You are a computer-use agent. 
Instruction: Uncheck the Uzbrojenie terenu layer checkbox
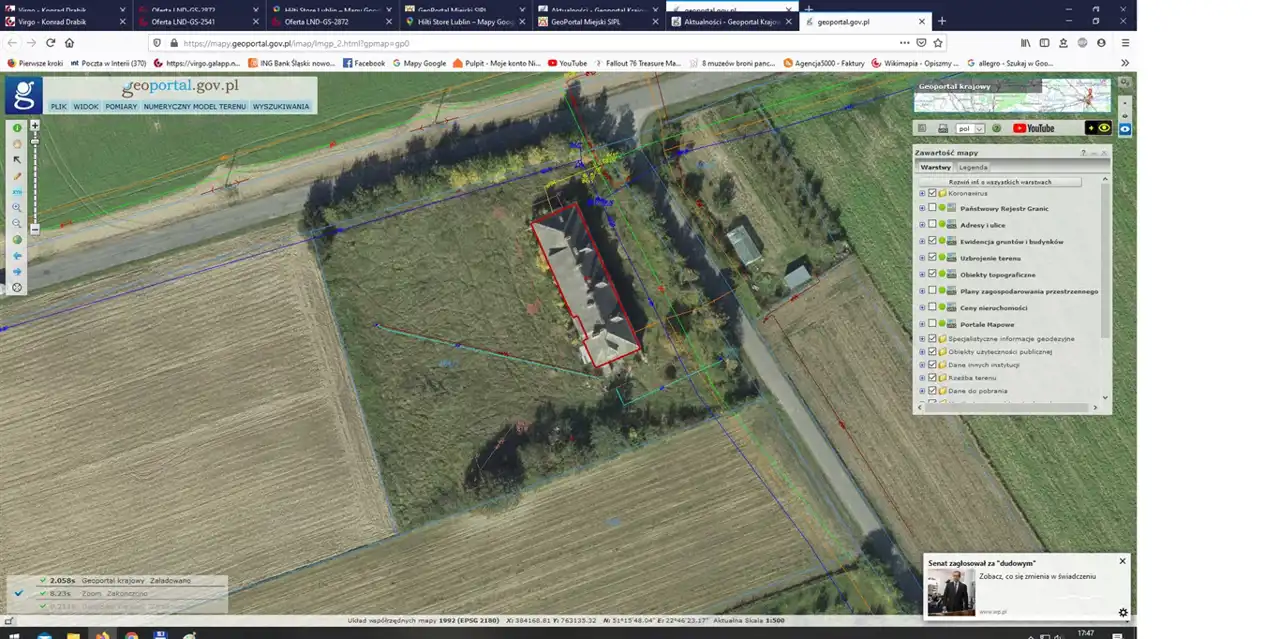[932, 258]
